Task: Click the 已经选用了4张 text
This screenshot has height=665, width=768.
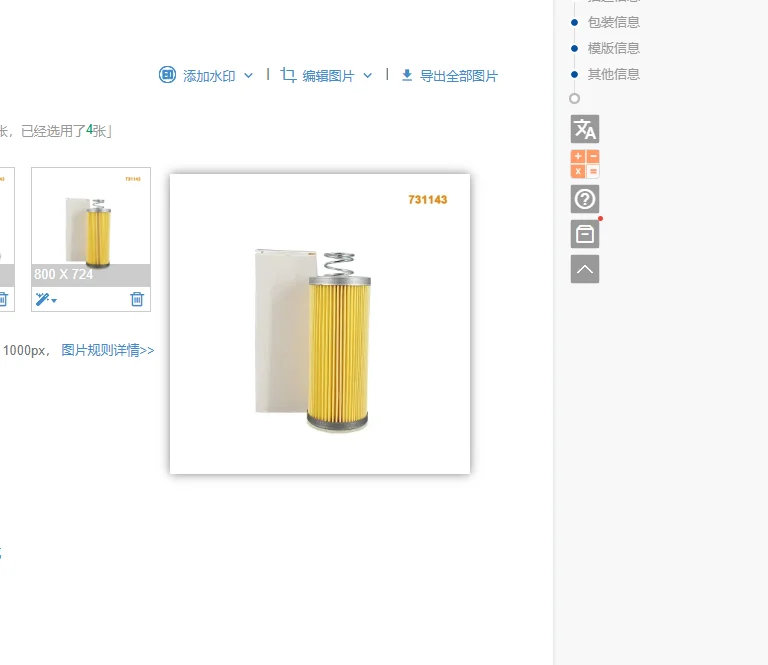Action: (x=64, y=131)
